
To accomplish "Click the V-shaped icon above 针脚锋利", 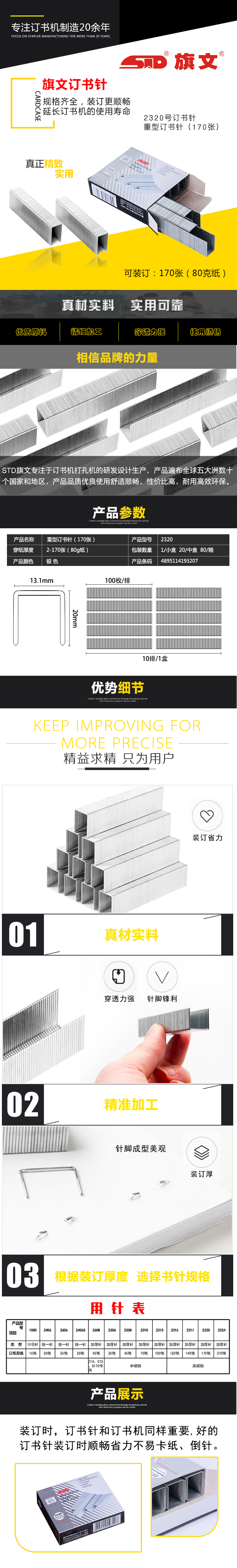I will 162,976.
